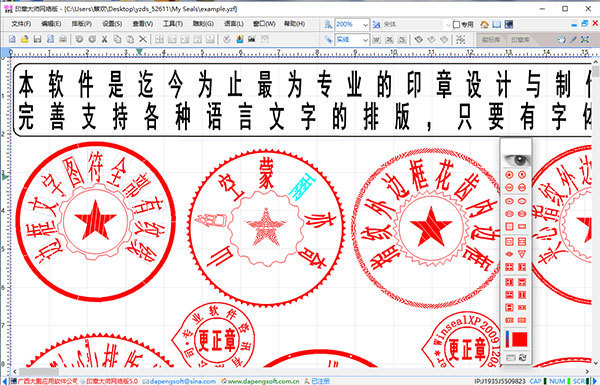Click the new document icon
This screenshot has height=385, width=600.
[12, 39]
